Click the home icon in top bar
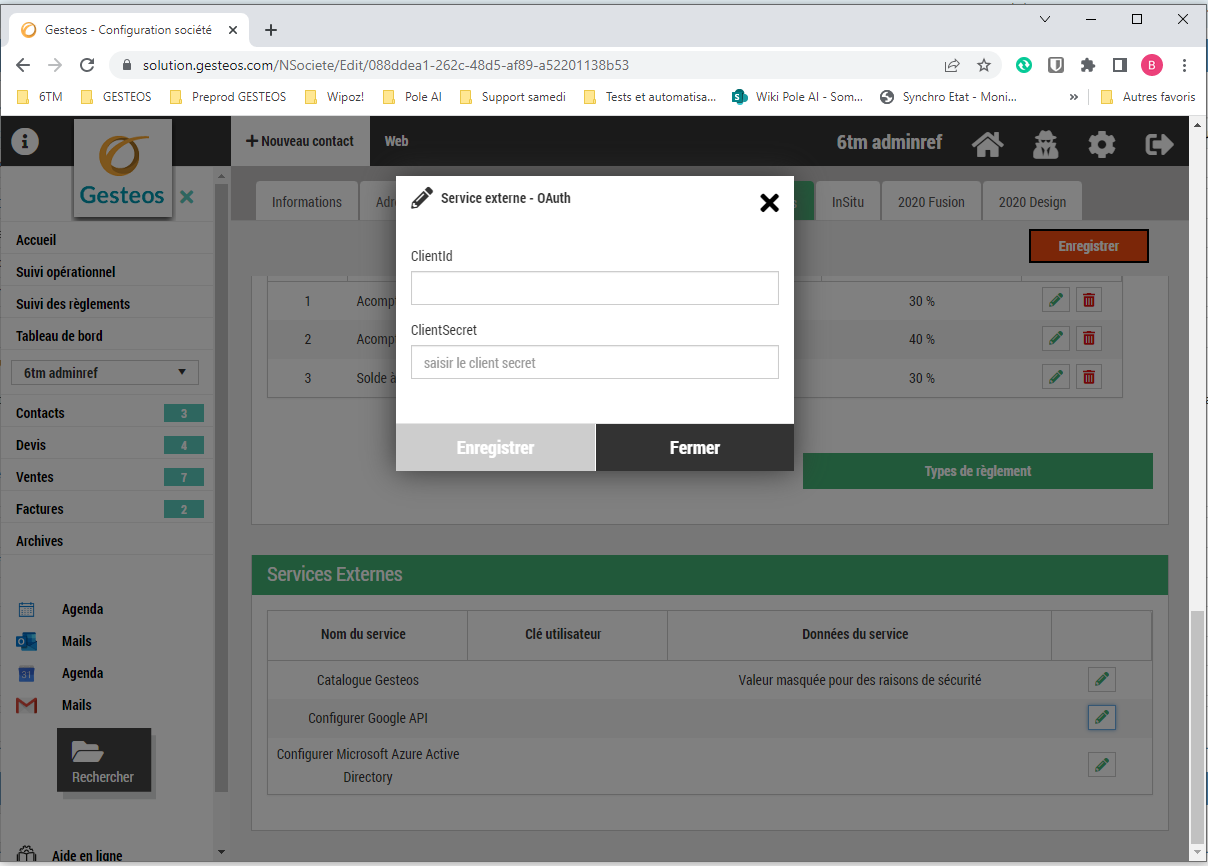Image resolution: width=1208 pixels, height=866 pixels. pyautogui.click(x=988, y=144)
